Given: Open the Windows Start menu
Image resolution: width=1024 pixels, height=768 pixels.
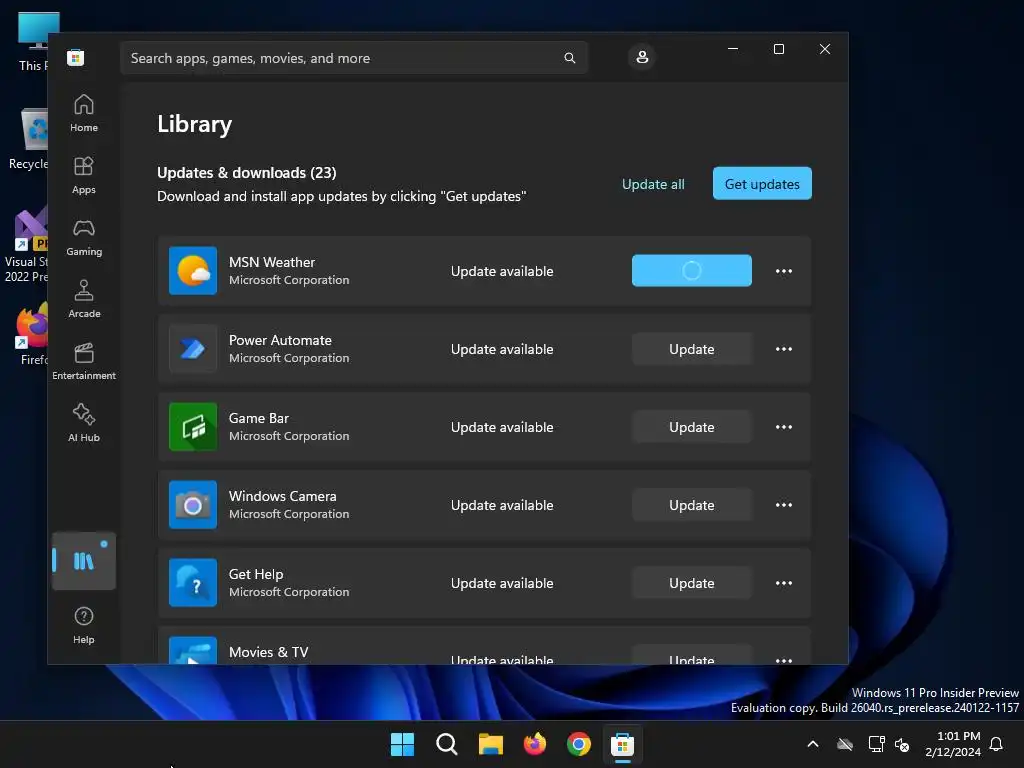Looking at the screenshot, I should tap(402, 744).
